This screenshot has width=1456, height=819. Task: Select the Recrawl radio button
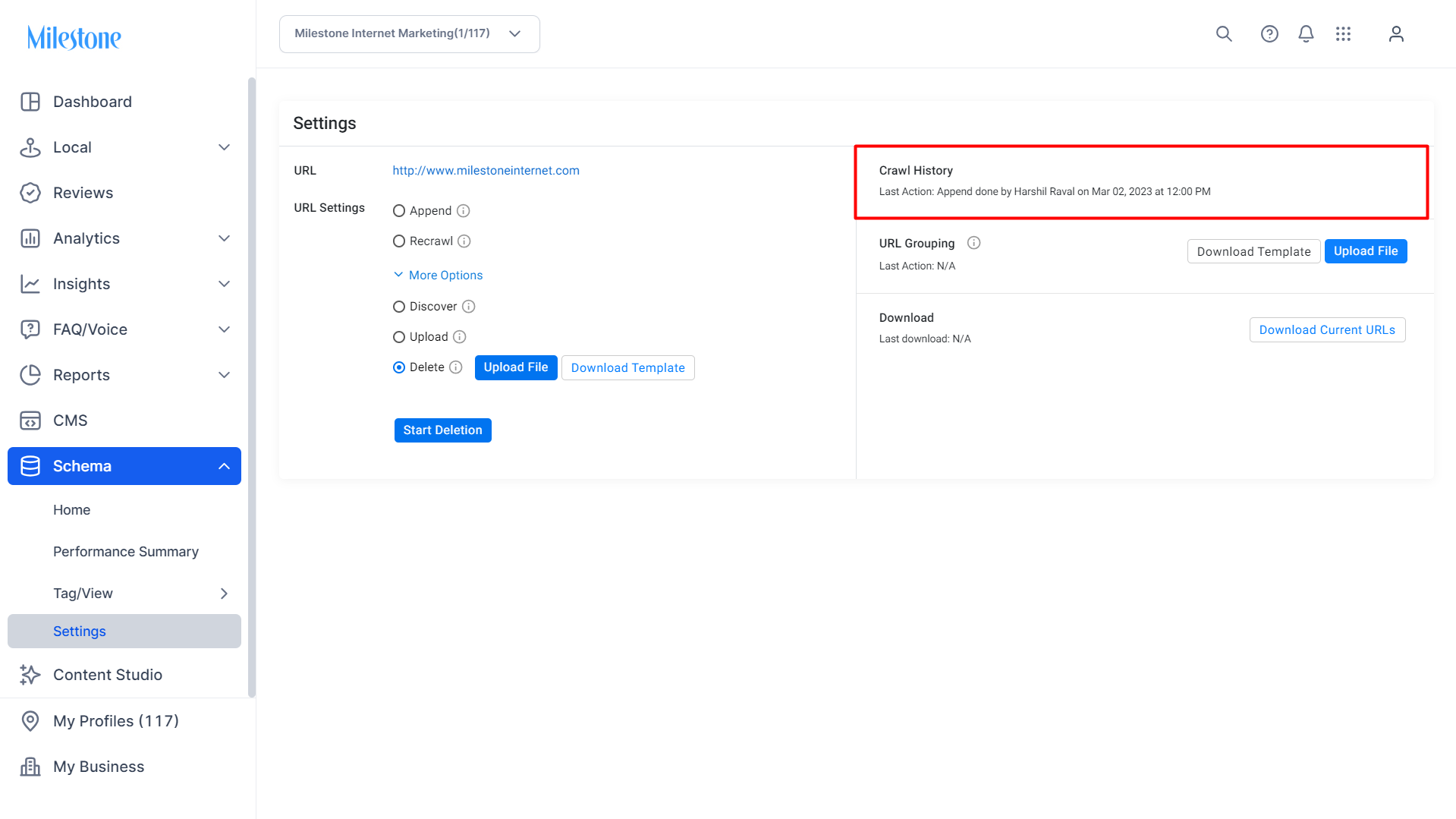click(x=399, y=241)
